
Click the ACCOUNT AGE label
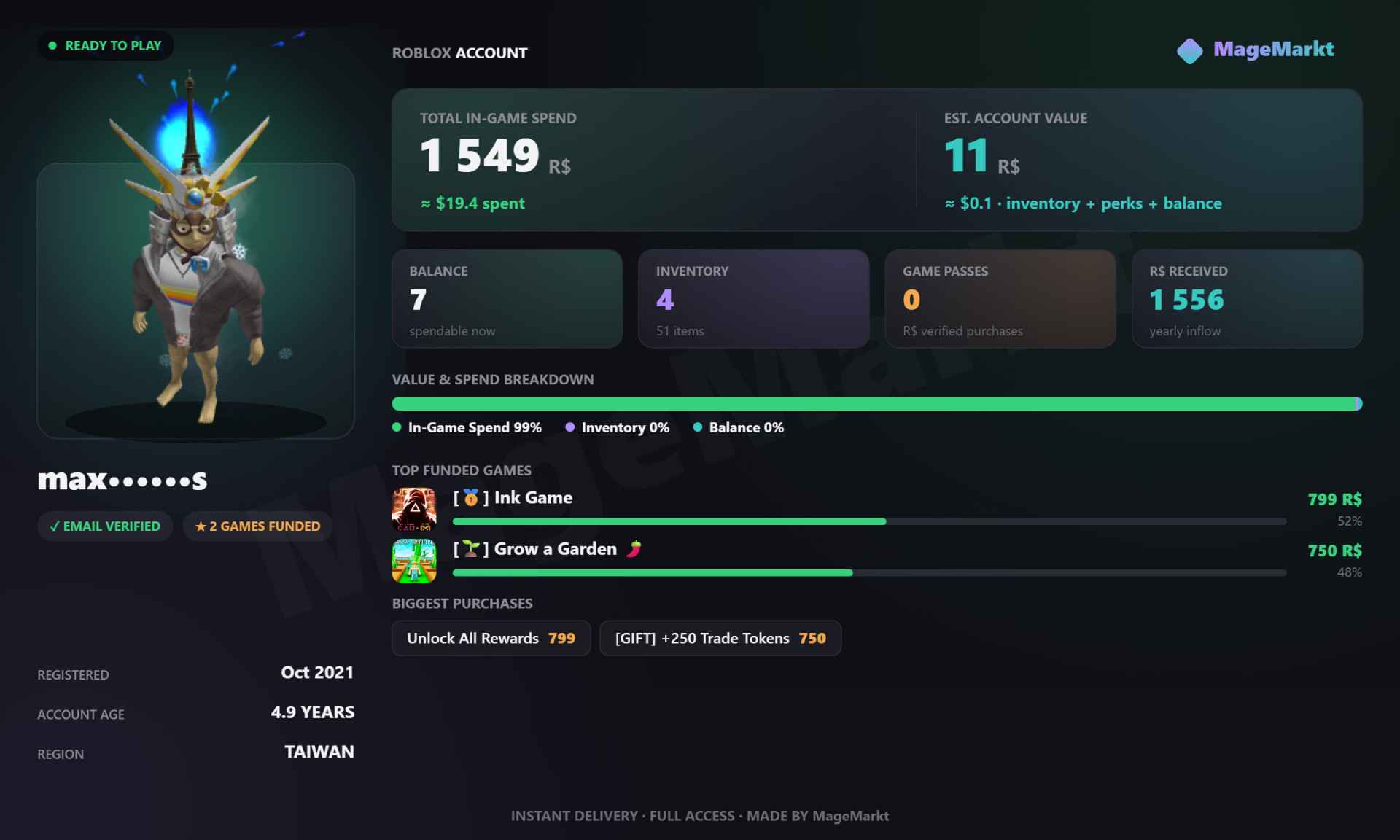(81, 715)
